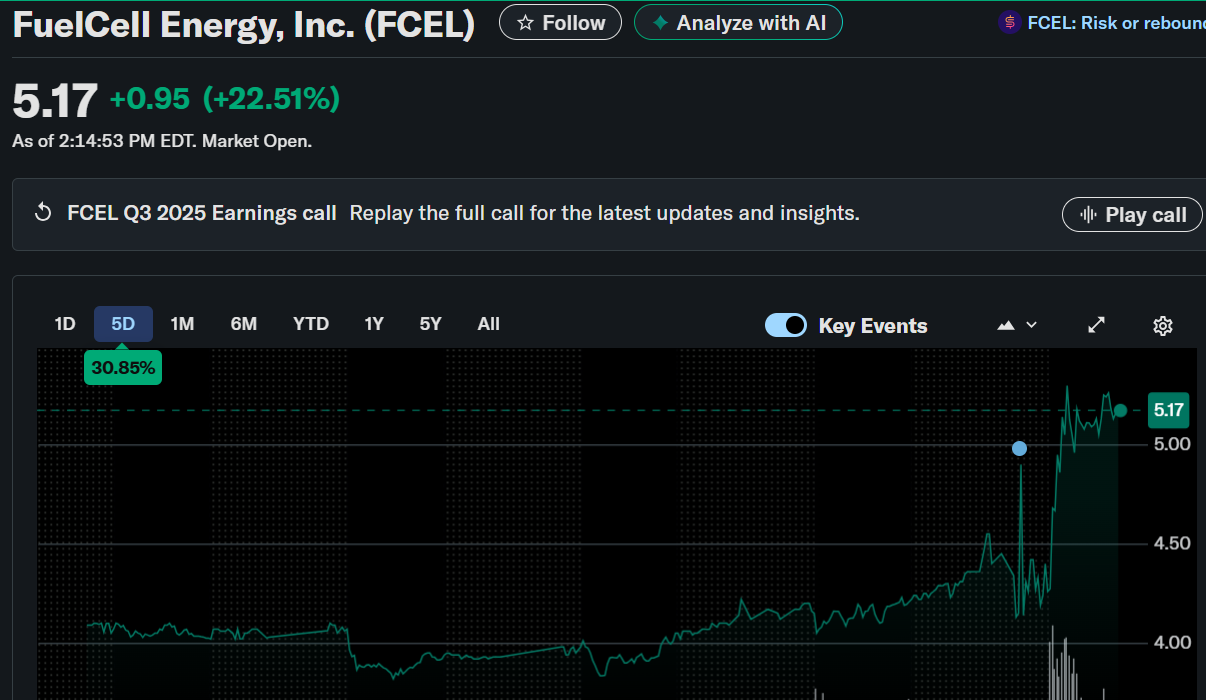Image resolution: width=1206 pixels, height=700 pixels.
Task: Toggle the Key Events switch off
Action: point(786,325)
